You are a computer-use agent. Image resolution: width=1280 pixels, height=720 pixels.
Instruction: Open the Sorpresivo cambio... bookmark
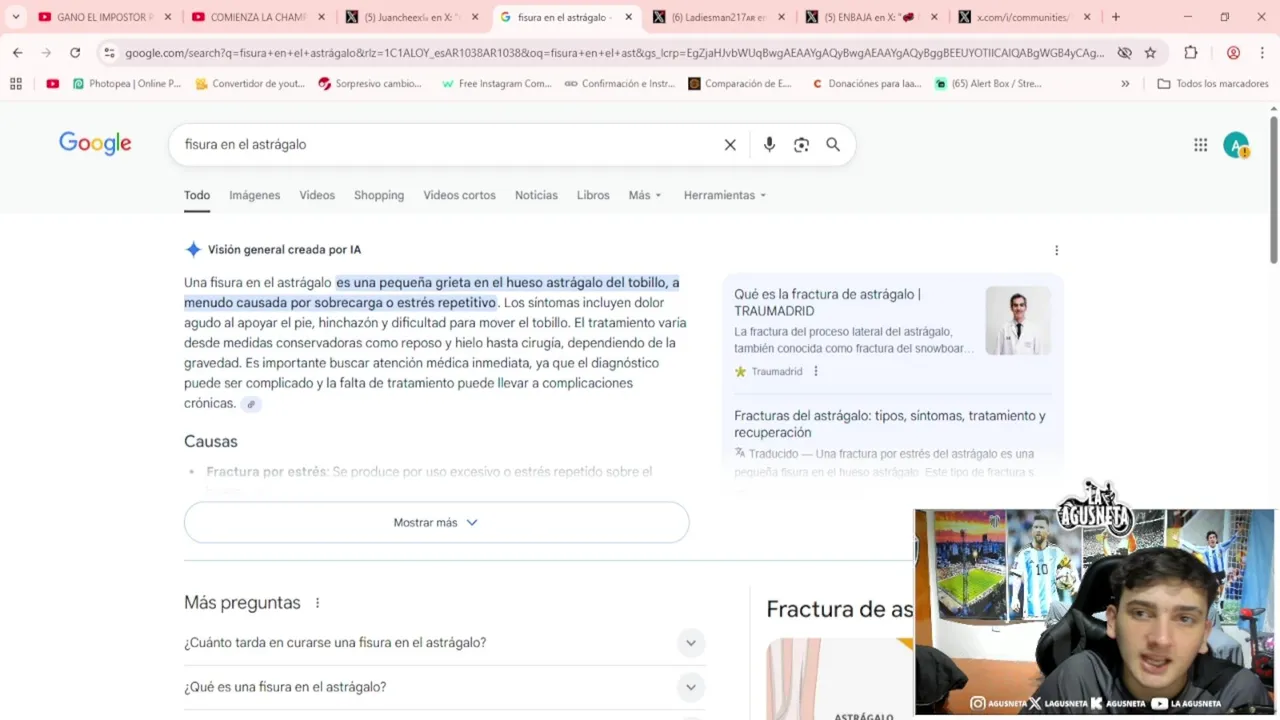click(370, 84)
